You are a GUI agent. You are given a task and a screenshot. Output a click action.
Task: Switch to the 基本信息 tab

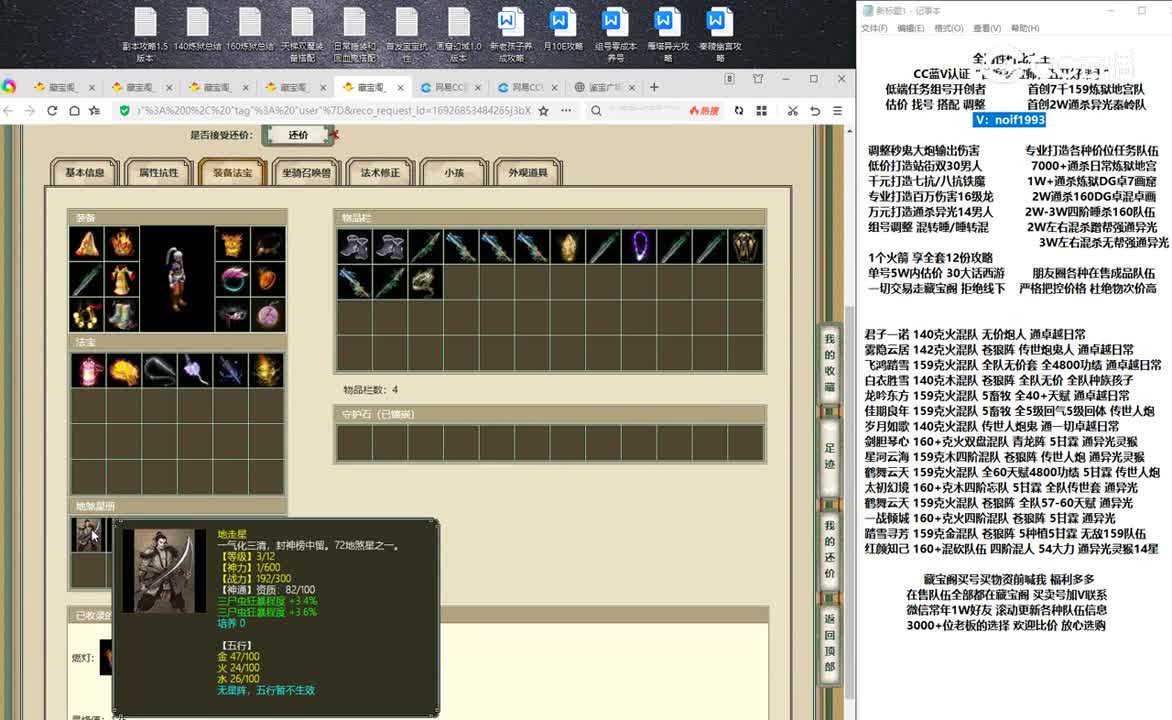coord(84,173)
